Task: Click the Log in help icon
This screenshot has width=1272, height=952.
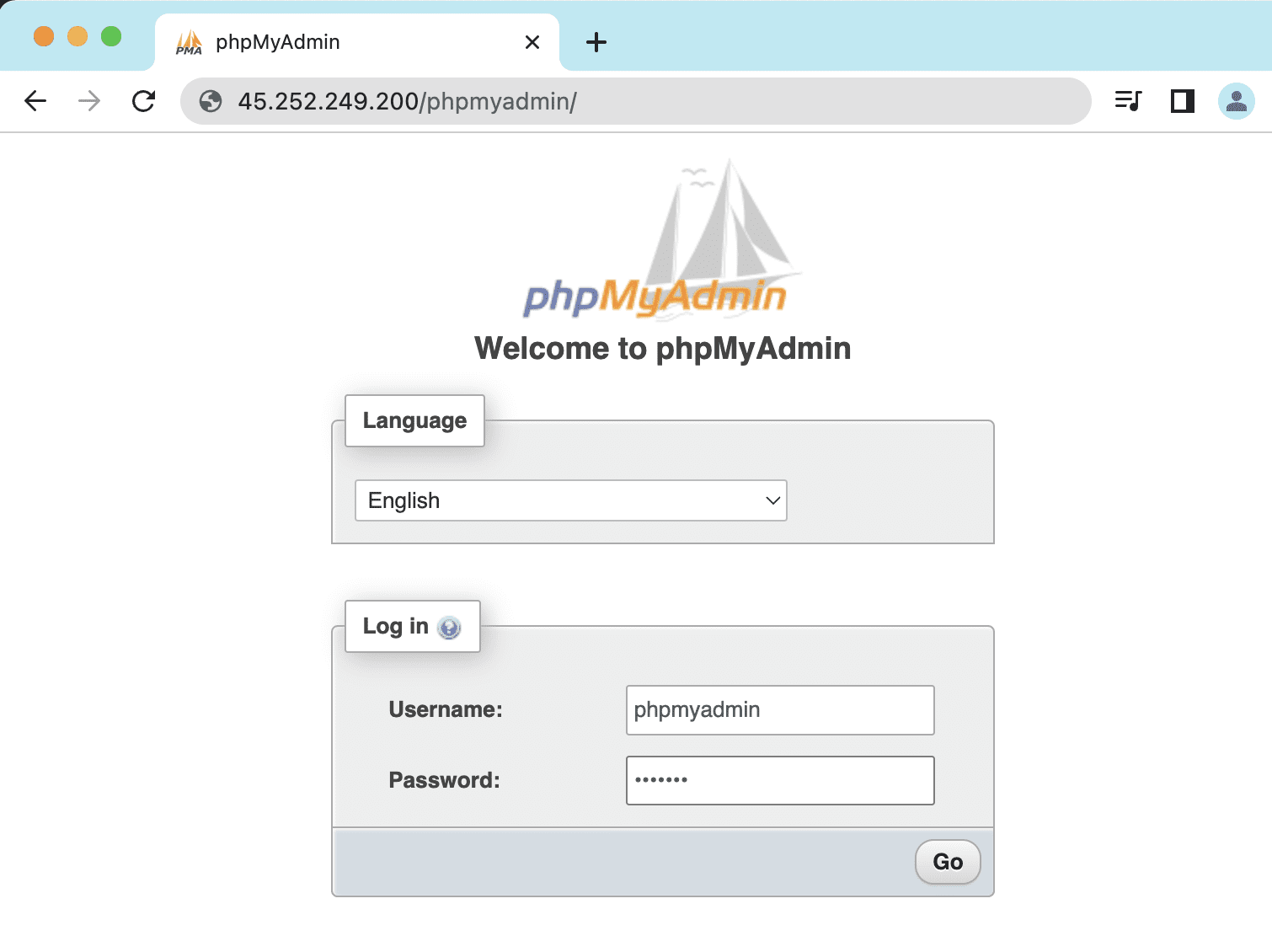Action: [x=450, y=628]
